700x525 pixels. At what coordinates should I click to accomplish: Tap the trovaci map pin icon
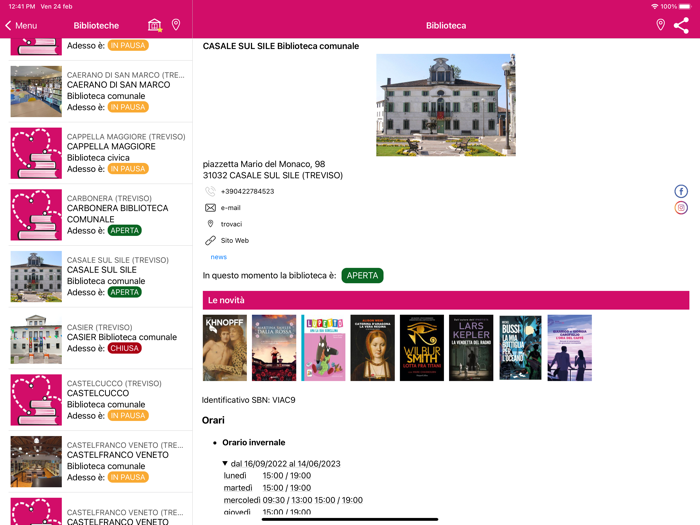click(210, 224)
